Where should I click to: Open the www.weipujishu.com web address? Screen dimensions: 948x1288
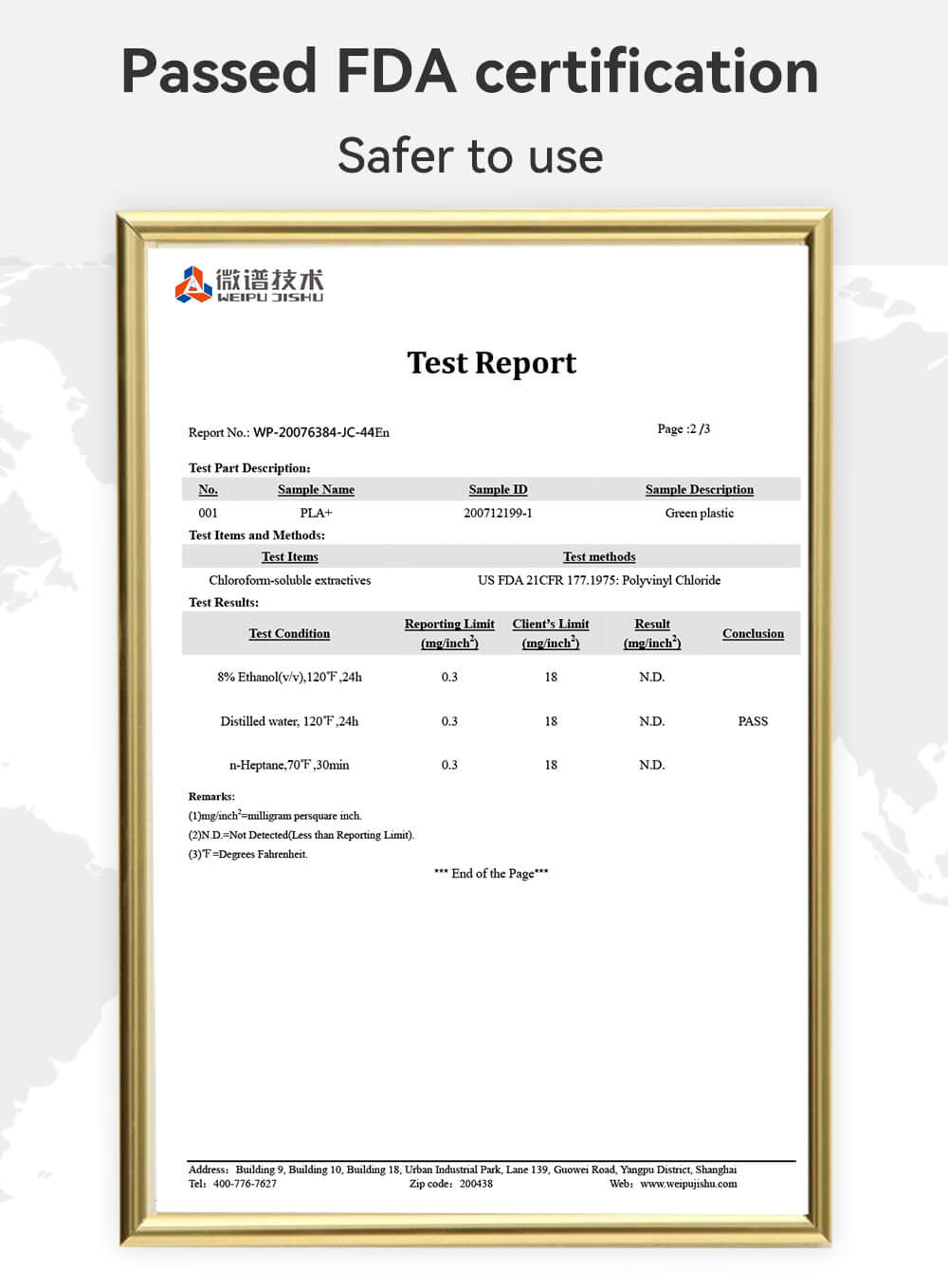[688, 1184]
